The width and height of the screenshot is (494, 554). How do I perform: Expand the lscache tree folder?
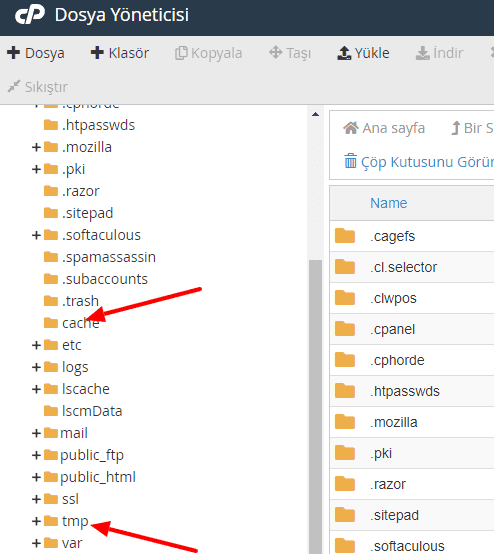tap(36, 389)
